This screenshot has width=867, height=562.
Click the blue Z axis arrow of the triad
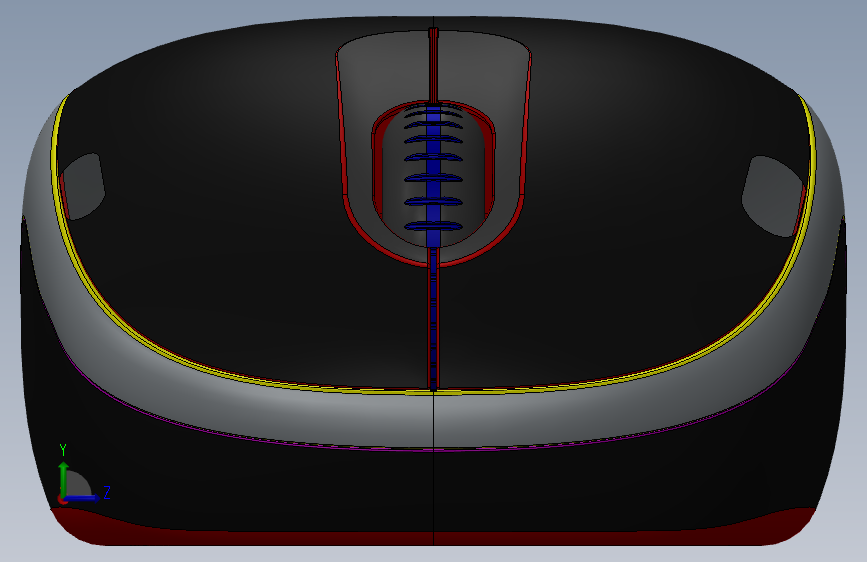tap(83, 498)
